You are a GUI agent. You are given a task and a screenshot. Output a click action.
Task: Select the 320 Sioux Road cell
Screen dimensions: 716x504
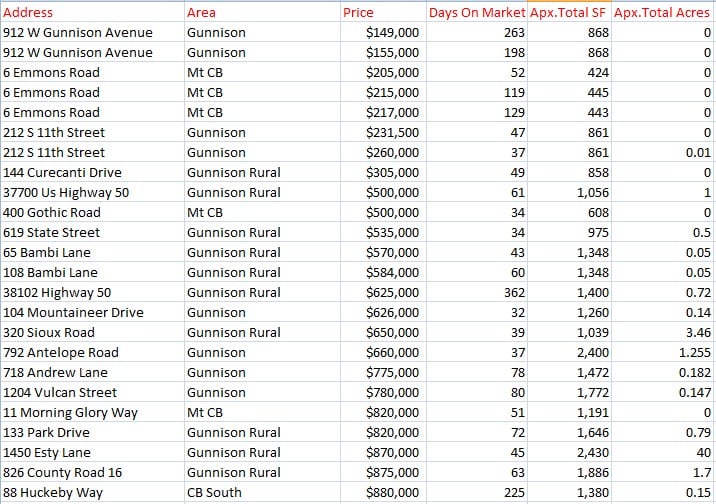(92, 332)
